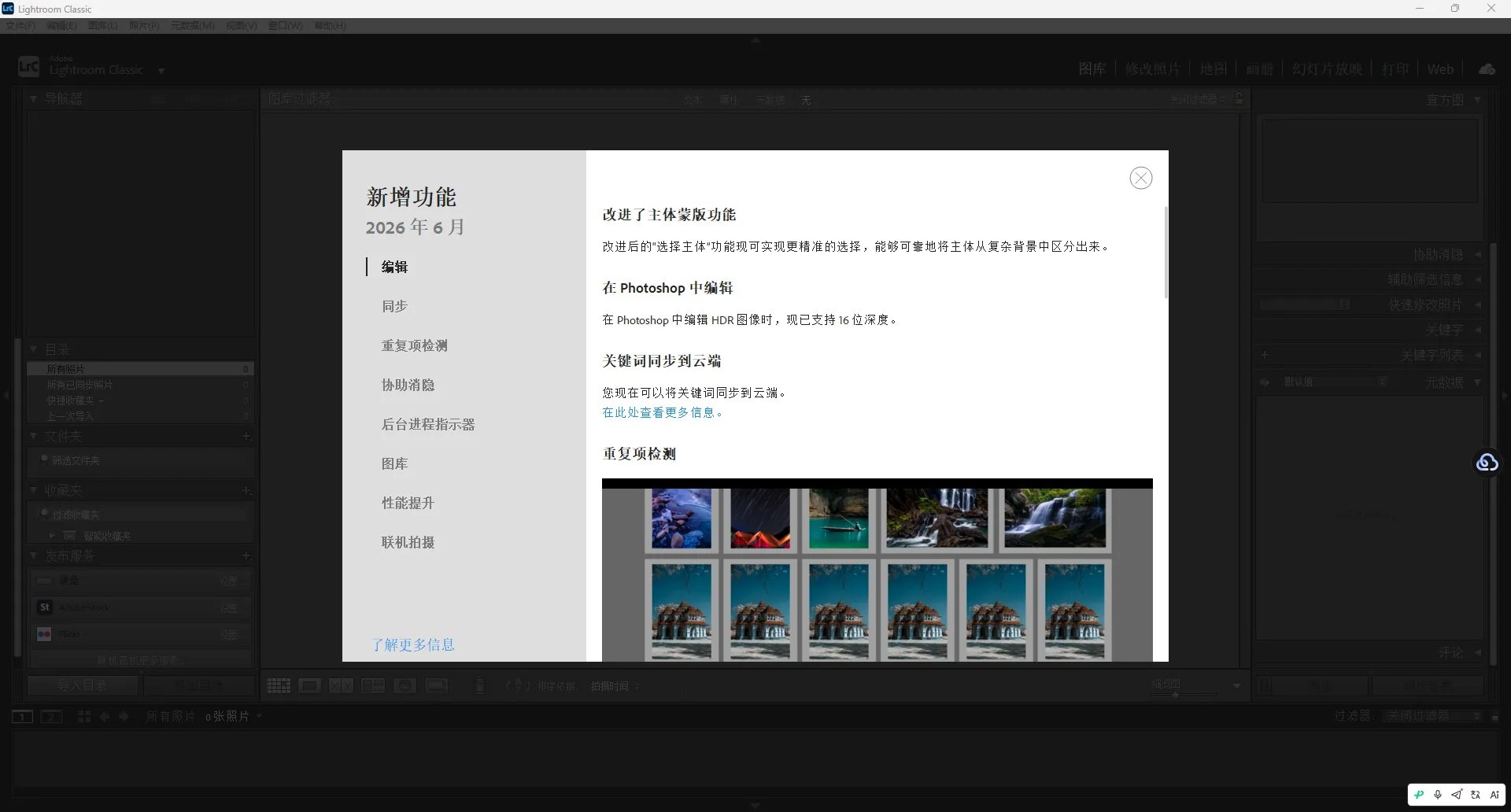Switch to loupe view icon

tap(309, 686)
